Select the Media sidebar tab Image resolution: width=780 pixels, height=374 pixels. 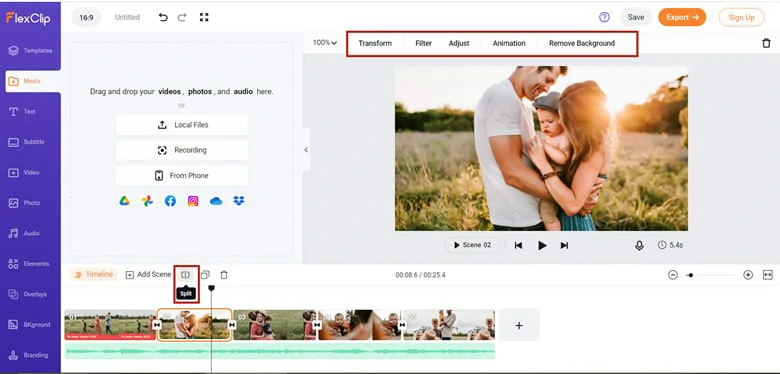(33, 81)
